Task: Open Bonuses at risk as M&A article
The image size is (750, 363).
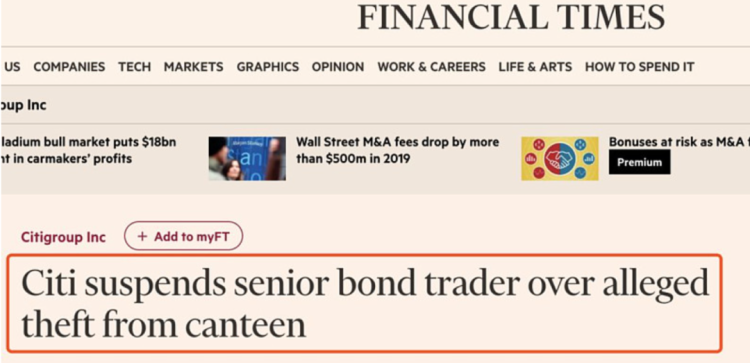Action: click(x=679, y=142)
